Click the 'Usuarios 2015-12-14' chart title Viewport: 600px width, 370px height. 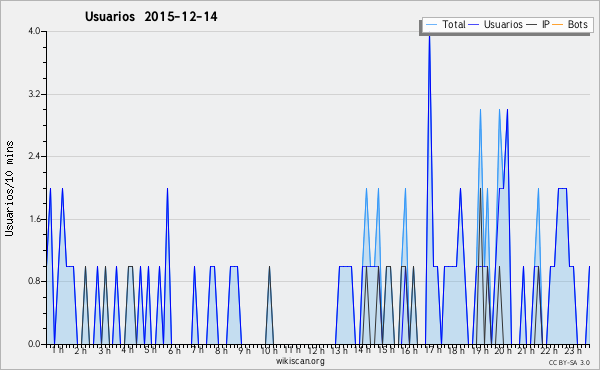[151, 16]
